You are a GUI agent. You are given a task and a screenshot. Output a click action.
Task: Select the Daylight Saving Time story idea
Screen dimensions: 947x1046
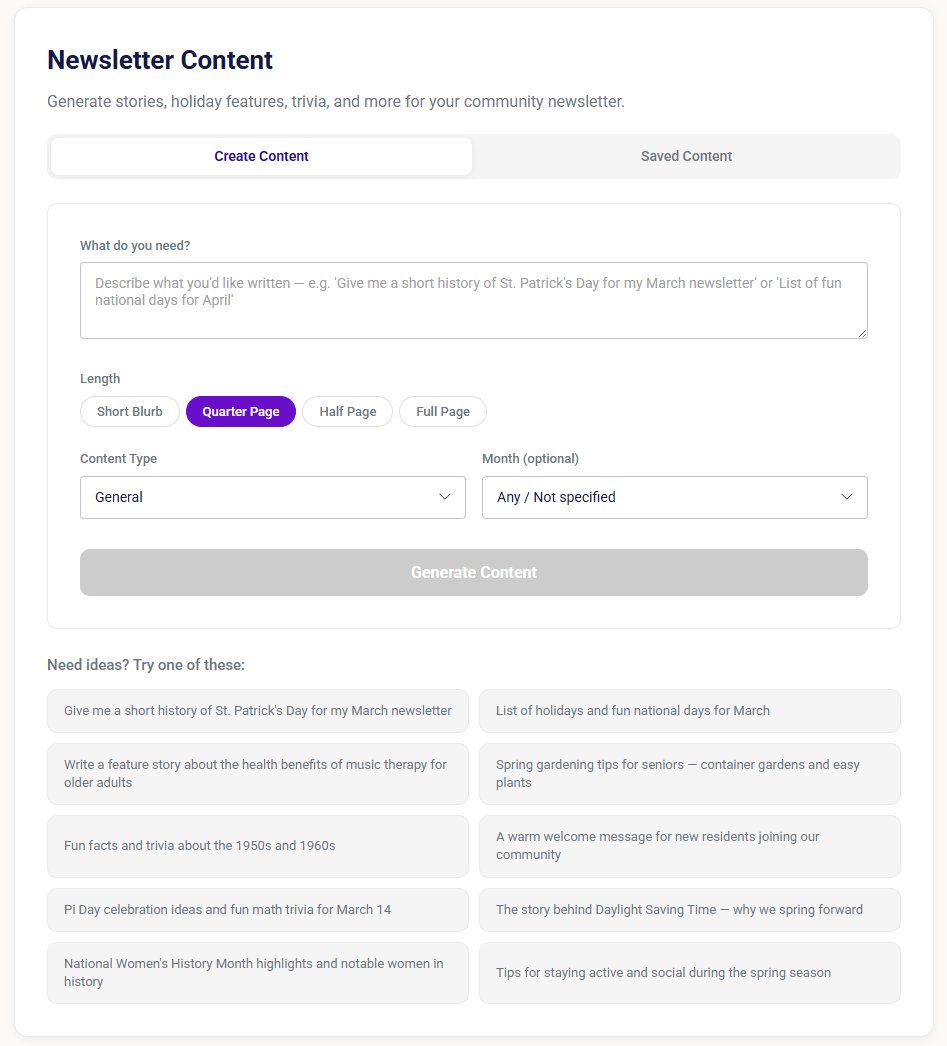689,910
